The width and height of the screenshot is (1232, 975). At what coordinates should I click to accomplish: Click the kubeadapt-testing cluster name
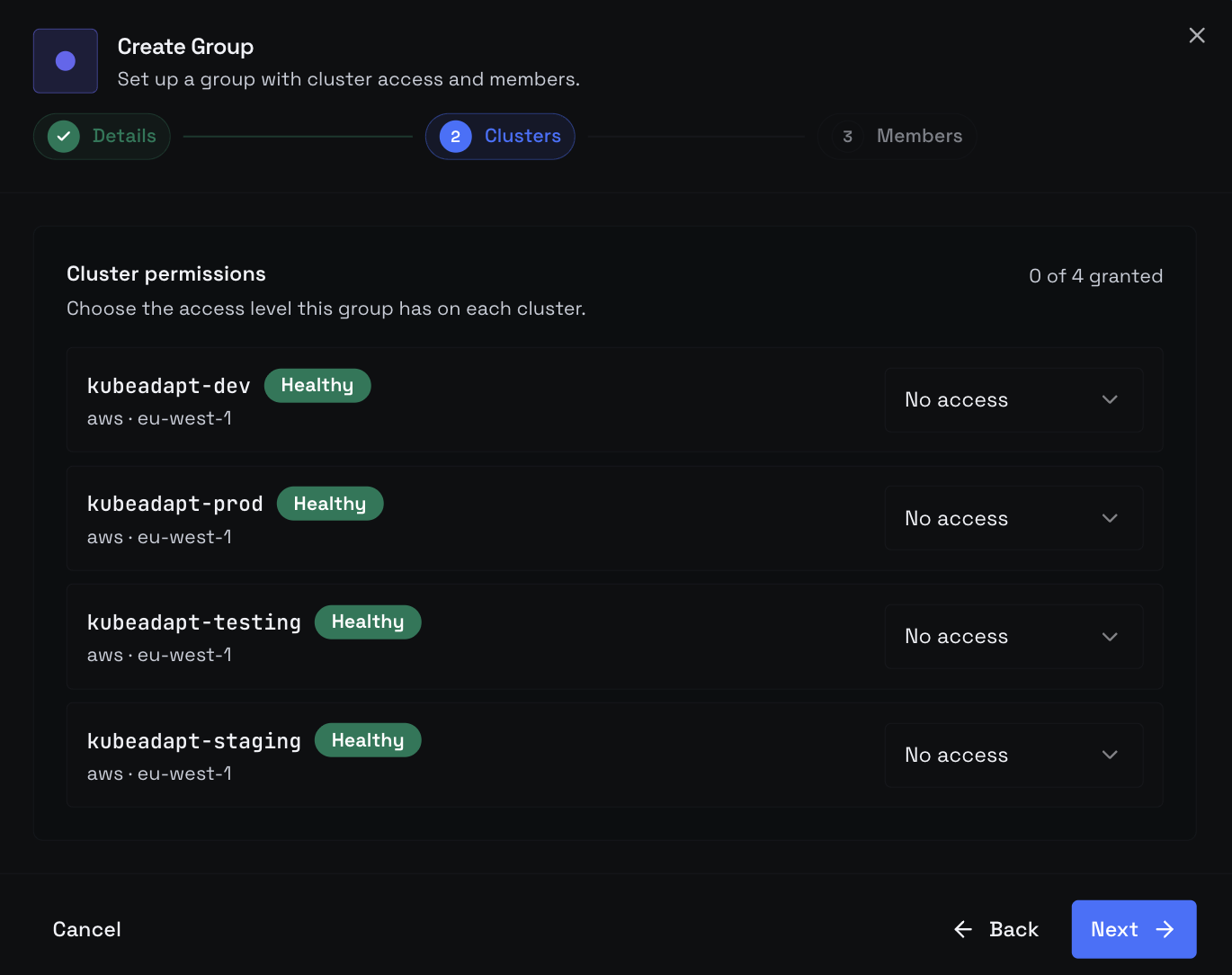click(x=193, y=622)
